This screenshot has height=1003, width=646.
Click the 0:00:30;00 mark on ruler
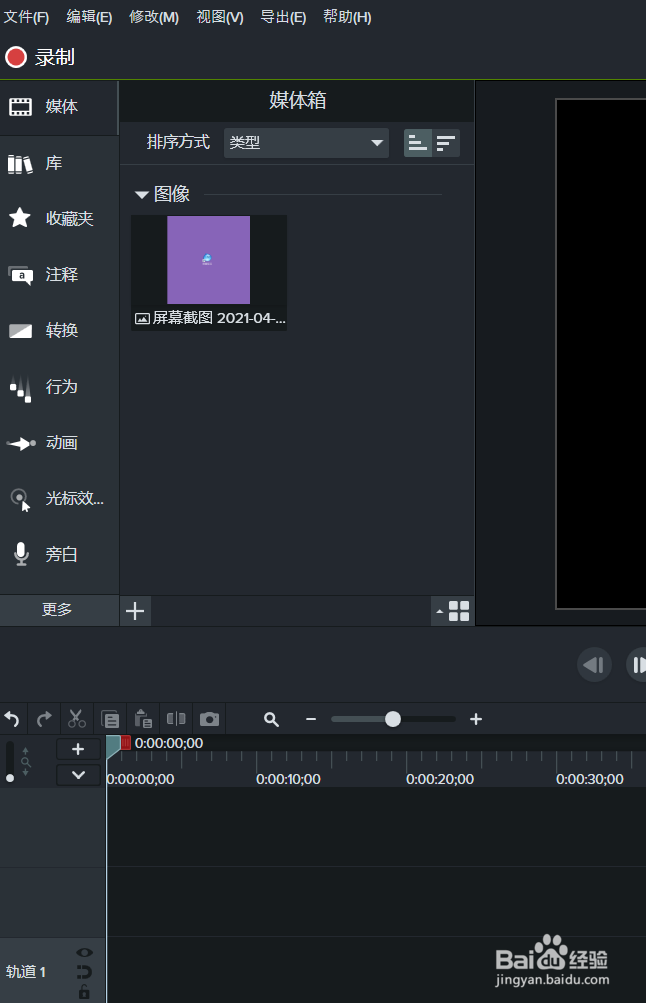pos(589,779)
